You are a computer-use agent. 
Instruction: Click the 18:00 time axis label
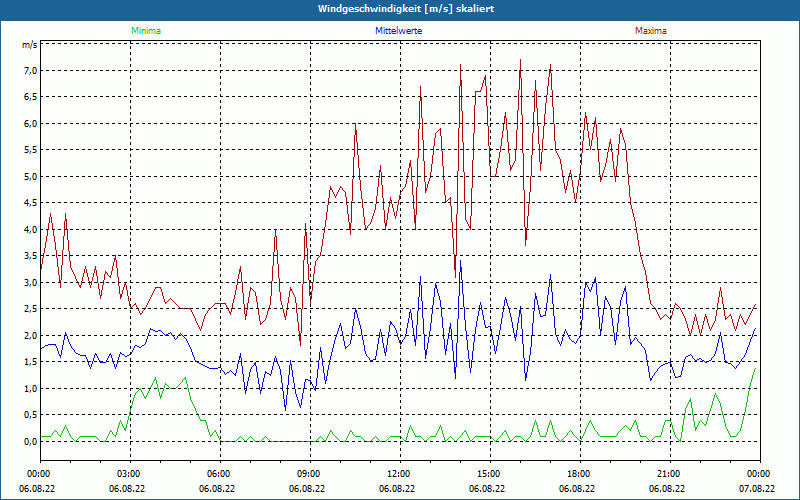tap(578, 473)
